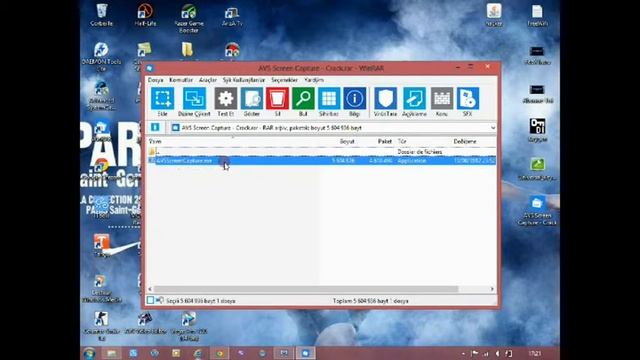Viewport: 640px width, 360px height.
Task: Select the AVS Screen Capture - Crack desktop icon
Action: coord(537,211)
